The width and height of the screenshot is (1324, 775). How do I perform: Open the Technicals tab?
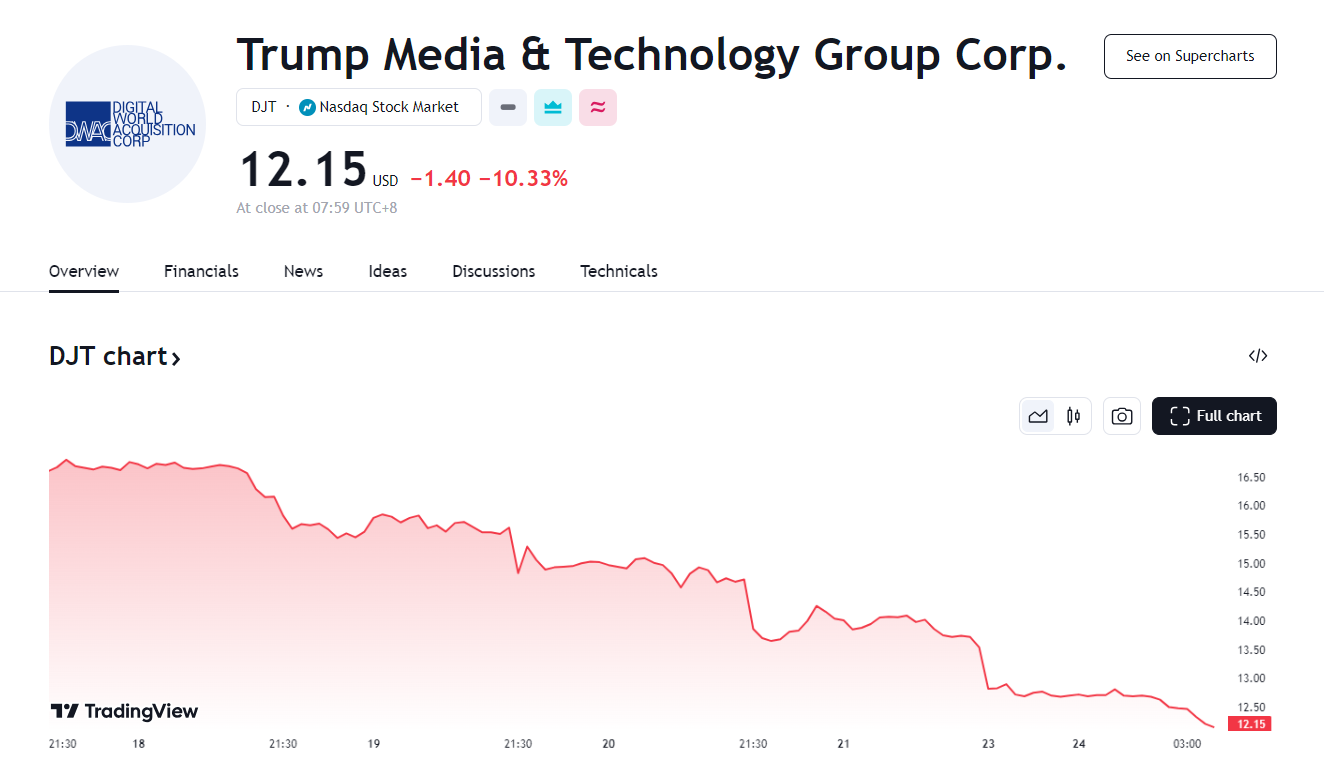click(619, 271)
